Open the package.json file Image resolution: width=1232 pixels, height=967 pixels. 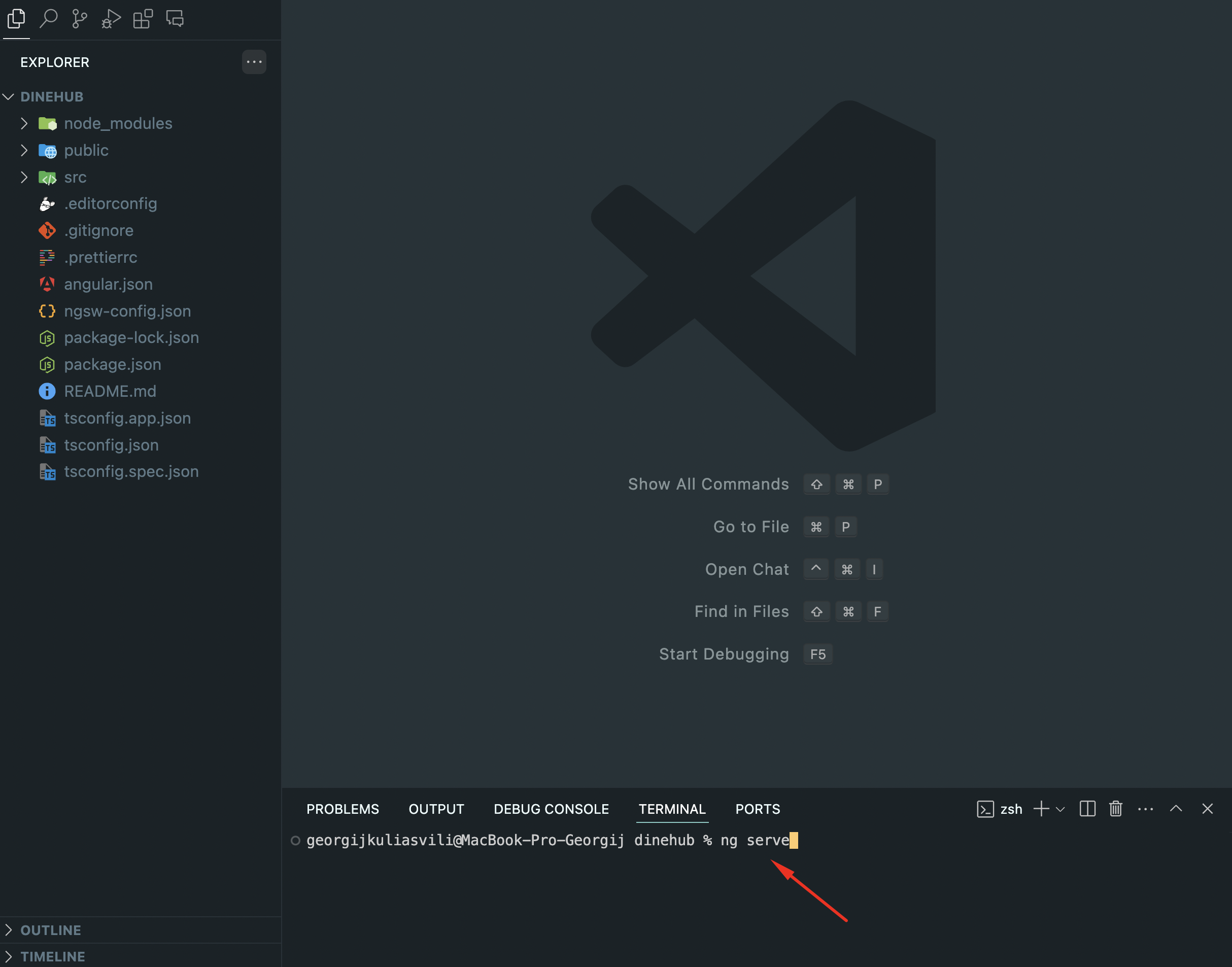click(x=141, y=365)
